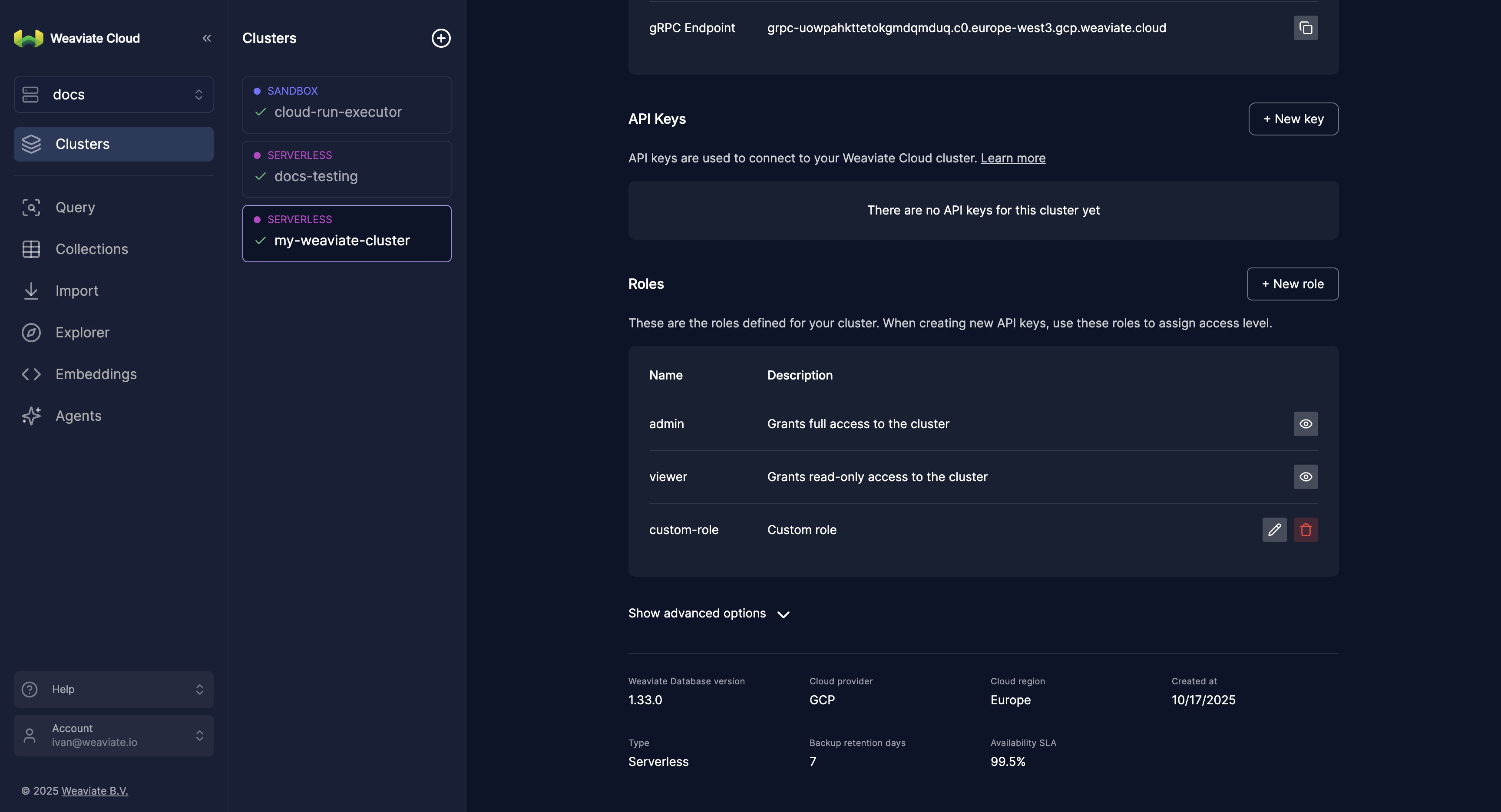The height and width of the screenshot is (812, 1501).
Task: Add a new cluster with plus icon
Action: 440,39
